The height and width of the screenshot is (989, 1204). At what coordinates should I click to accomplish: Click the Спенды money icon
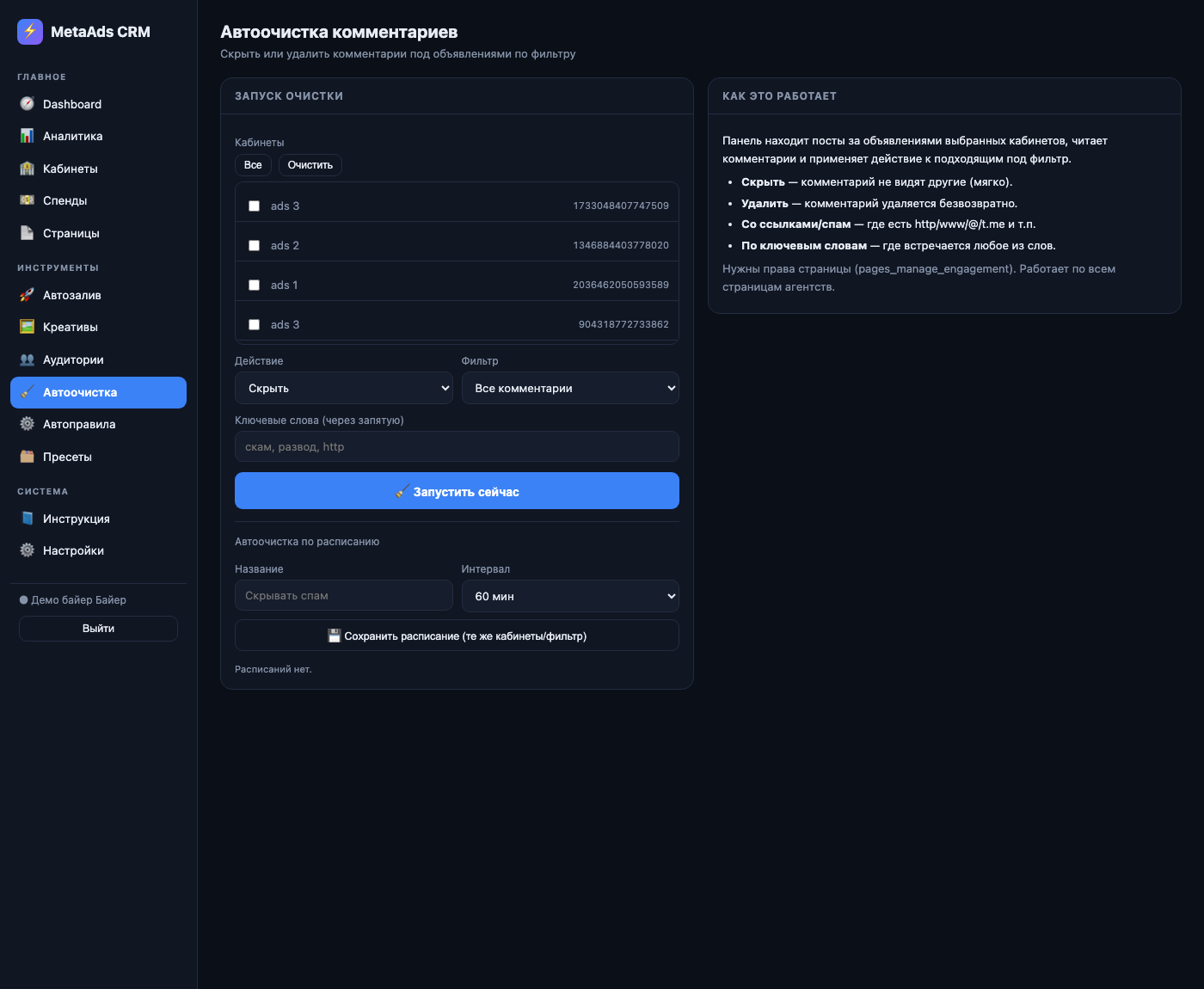[28, 200]
